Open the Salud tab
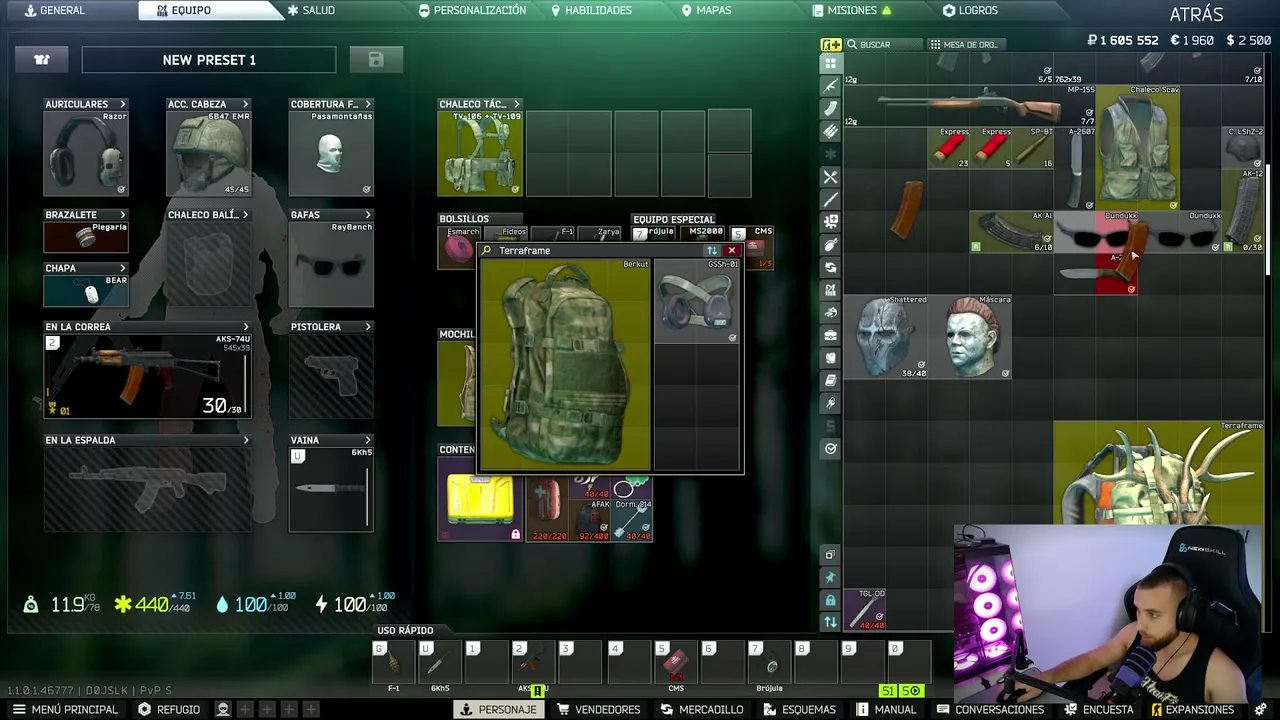Screen dimensions: 1280x720 (311, 10)
